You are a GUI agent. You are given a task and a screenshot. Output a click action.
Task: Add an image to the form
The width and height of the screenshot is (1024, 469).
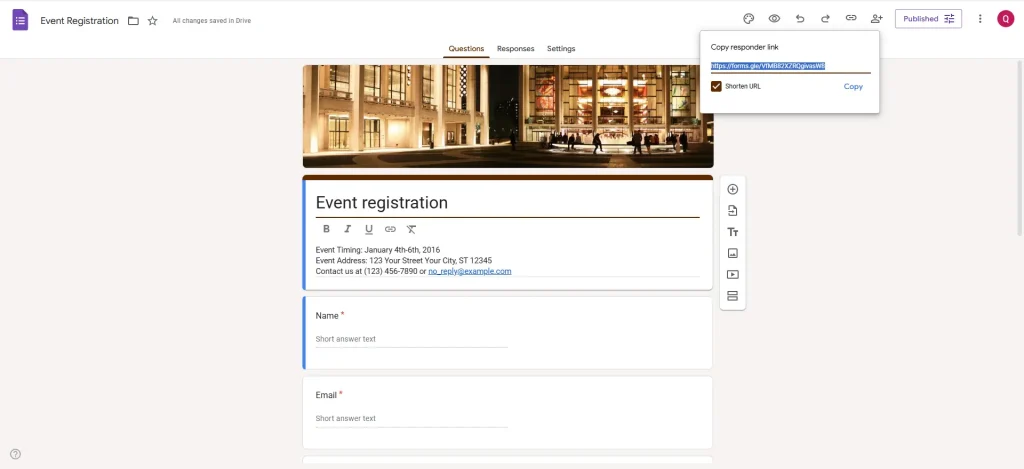point(732,253)
